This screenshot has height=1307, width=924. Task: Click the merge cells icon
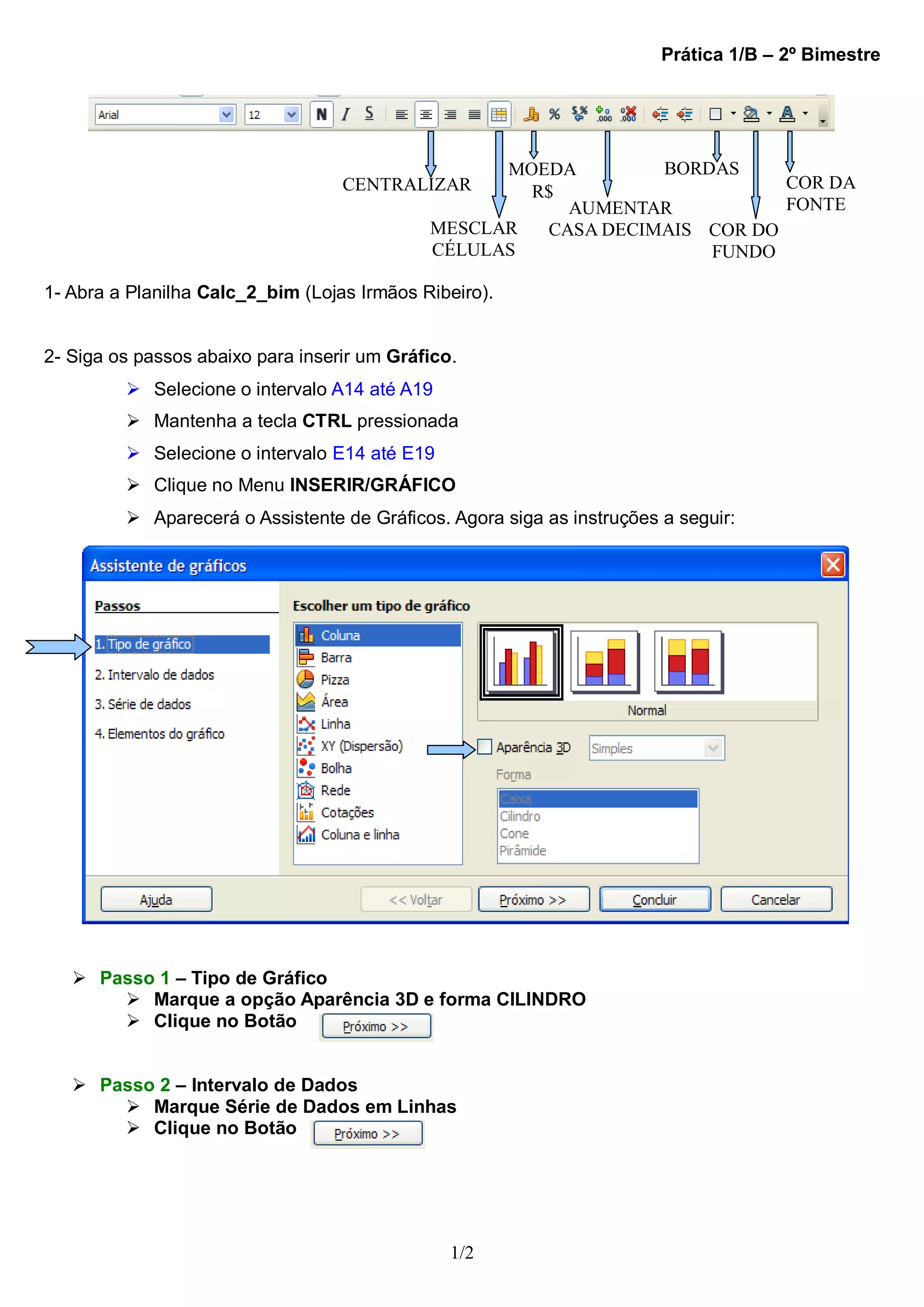click(x=499, y=115)
